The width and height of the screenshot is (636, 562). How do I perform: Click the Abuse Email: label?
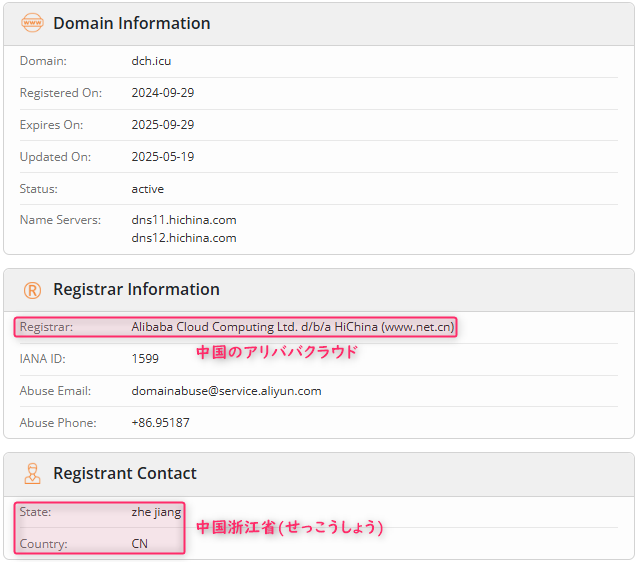[x=56, y=391]
